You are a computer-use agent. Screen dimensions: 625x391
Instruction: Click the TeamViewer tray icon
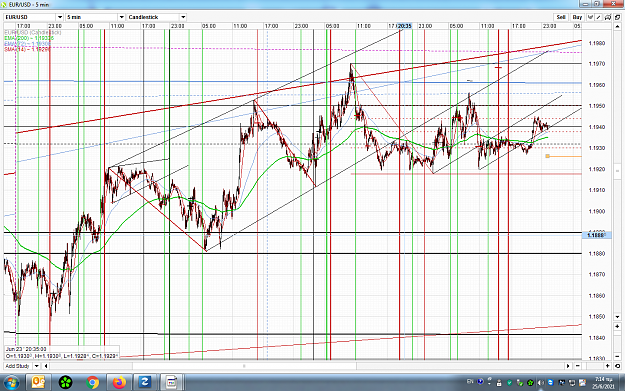click(x=550, y=382)
